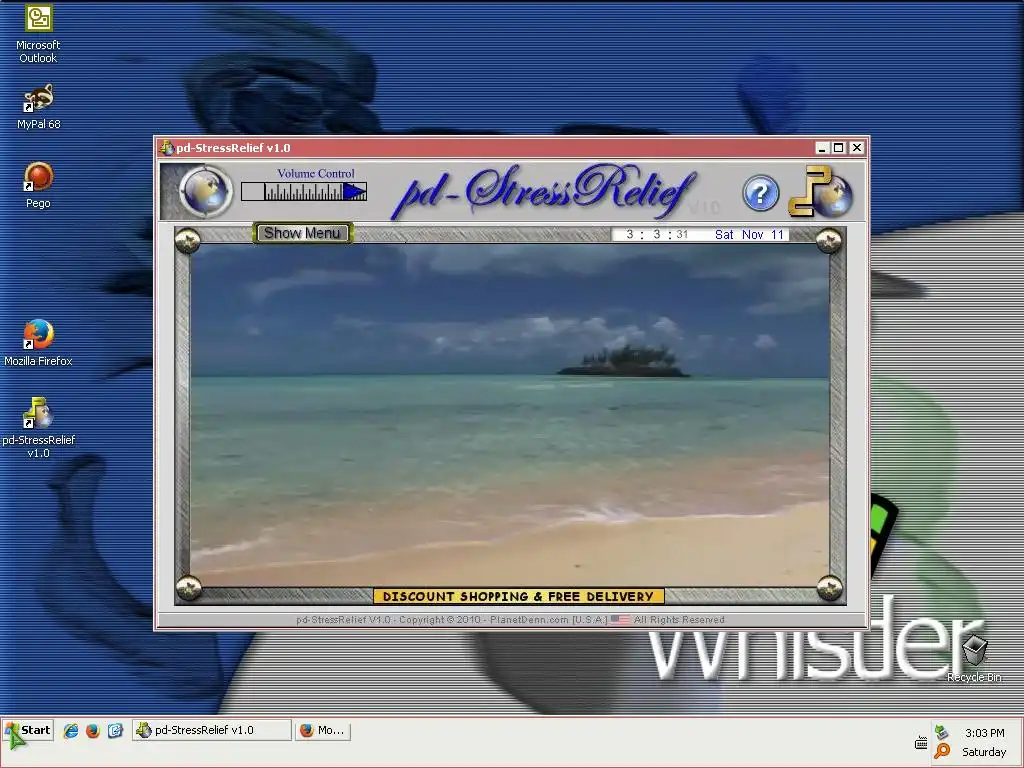
Task: Maximize the pd-StressRelief window
Action: click(839, 148)
